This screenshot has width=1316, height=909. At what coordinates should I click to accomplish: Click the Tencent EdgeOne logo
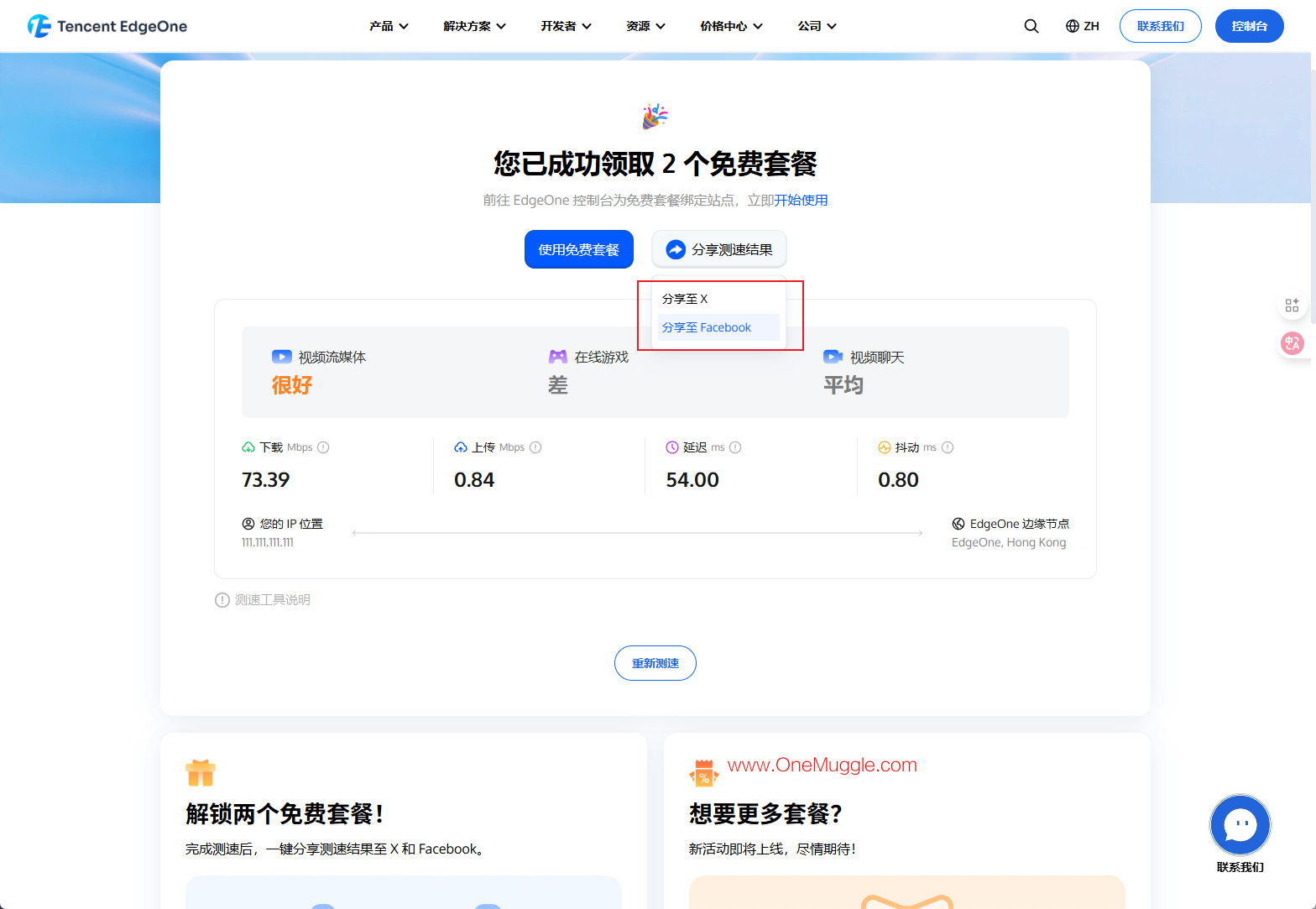point(107,26)
